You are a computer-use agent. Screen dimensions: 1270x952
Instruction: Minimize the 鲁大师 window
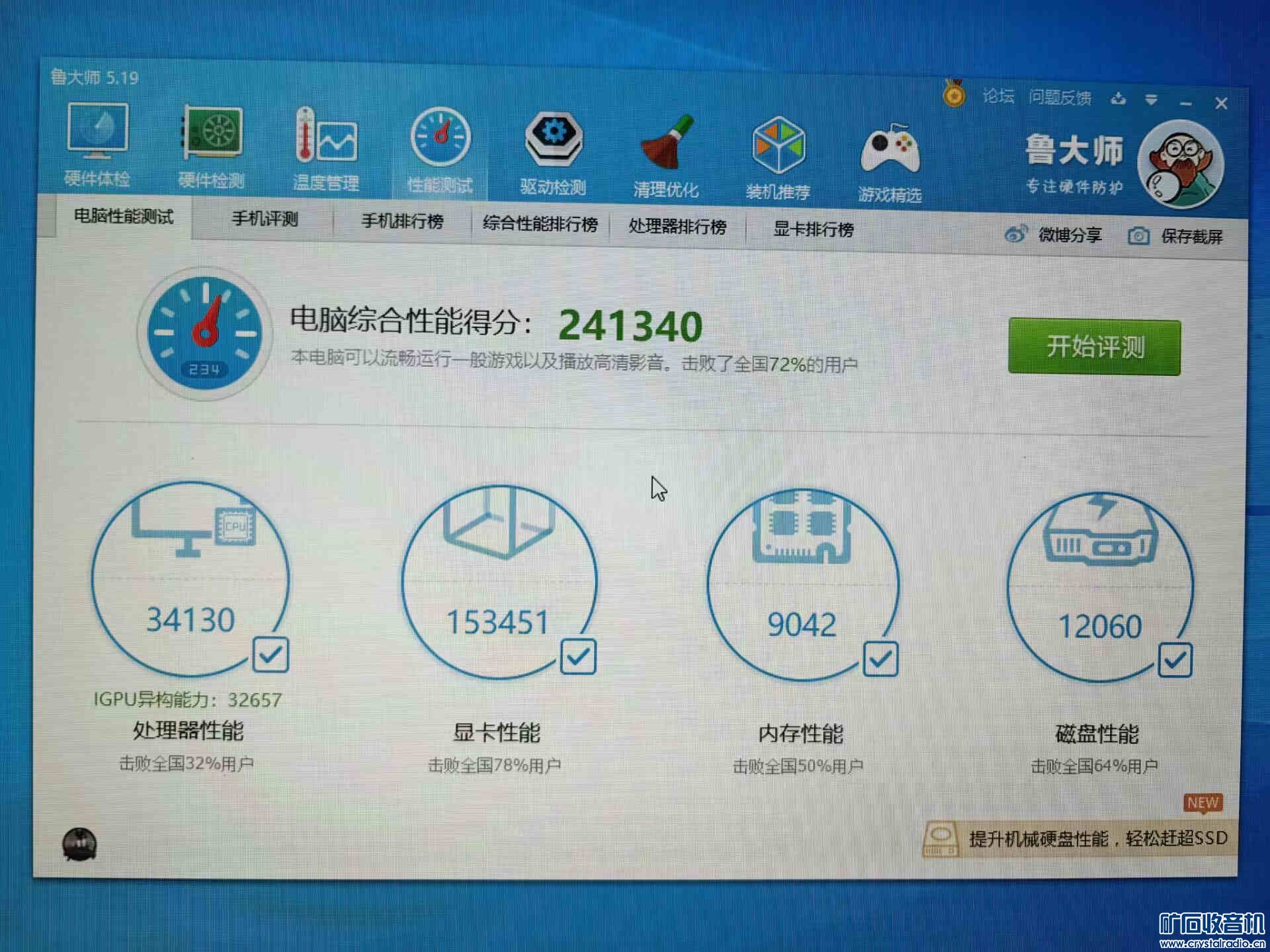tap(1186, 104)
